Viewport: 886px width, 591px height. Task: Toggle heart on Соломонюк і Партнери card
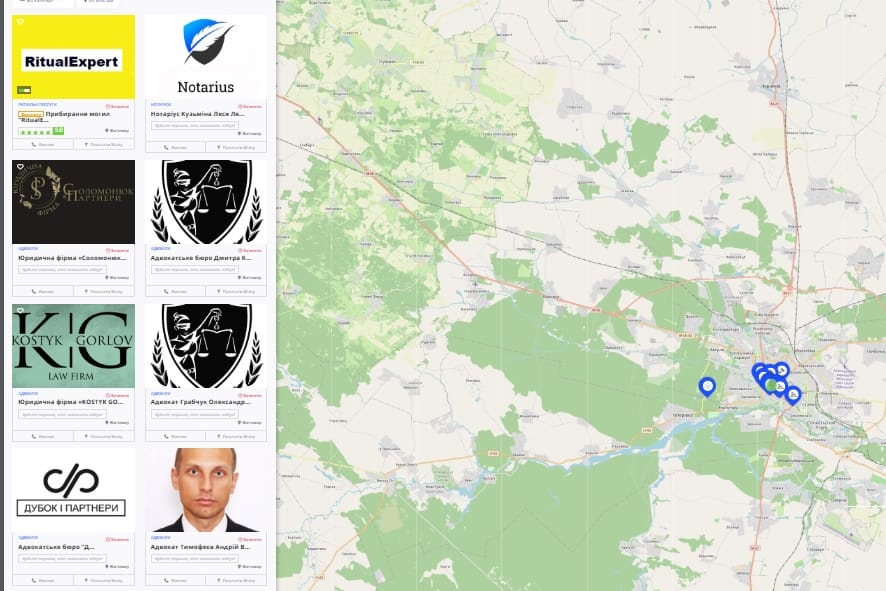coord(20,167)
